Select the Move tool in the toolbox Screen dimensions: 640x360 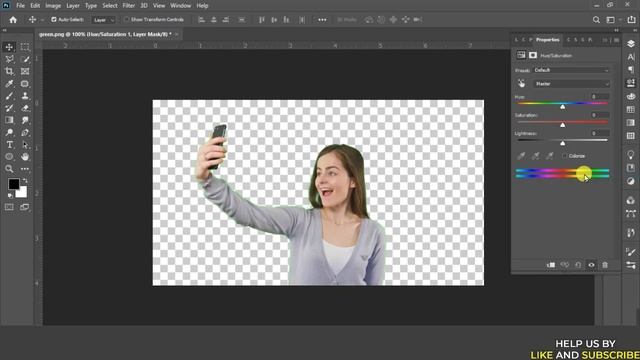9,47
